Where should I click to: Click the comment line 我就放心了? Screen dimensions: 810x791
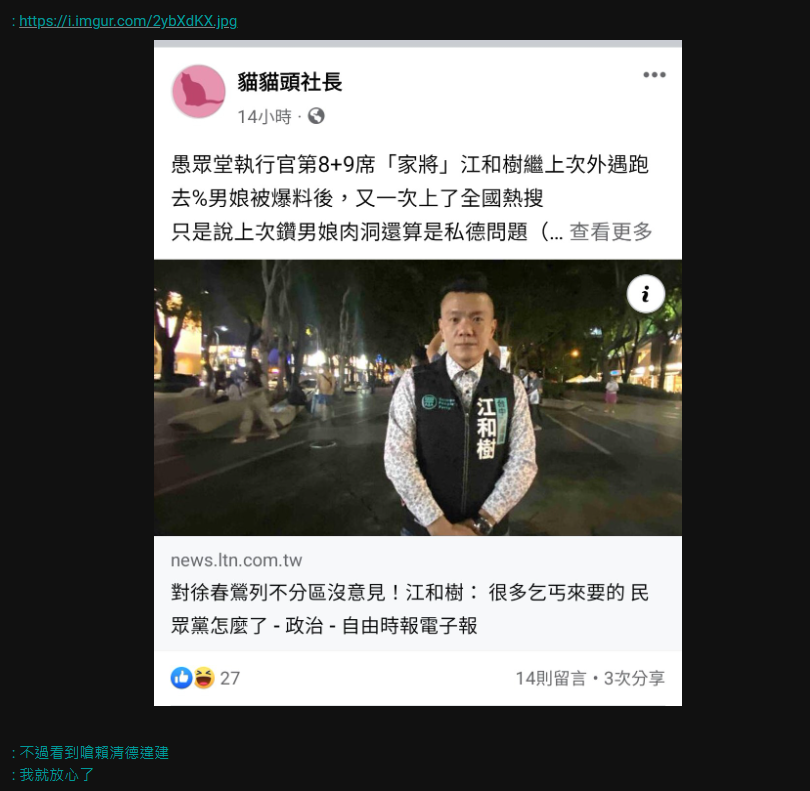pos(57,774)
